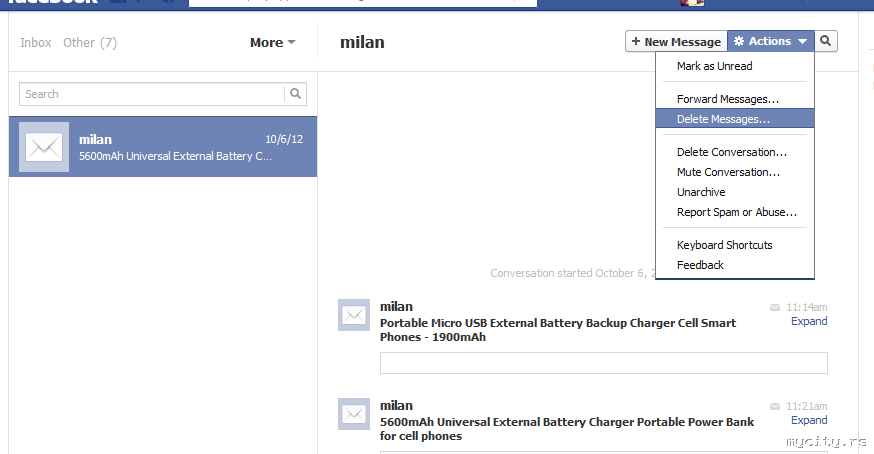Click the small envelope icon next to 11:14am
The width and height of the screenshot is (874, 454).
(775, 307)
